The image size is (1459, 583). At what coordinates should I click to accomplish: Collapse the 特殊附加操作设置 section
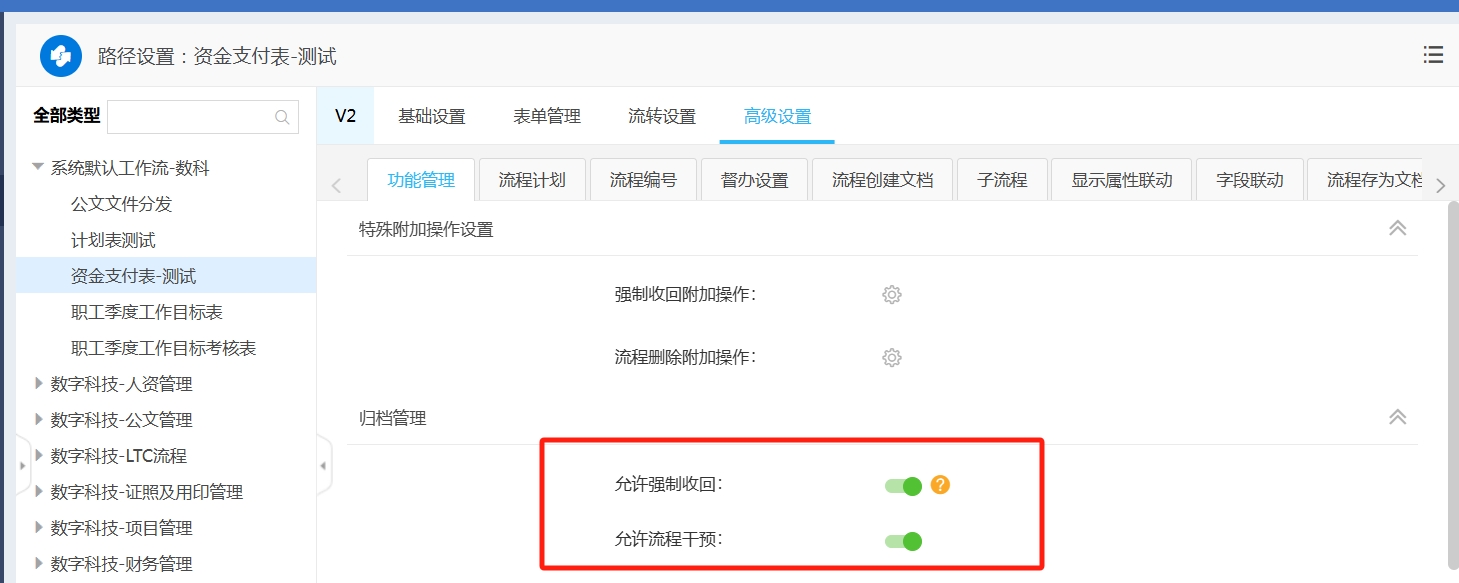click(1397, 228)
